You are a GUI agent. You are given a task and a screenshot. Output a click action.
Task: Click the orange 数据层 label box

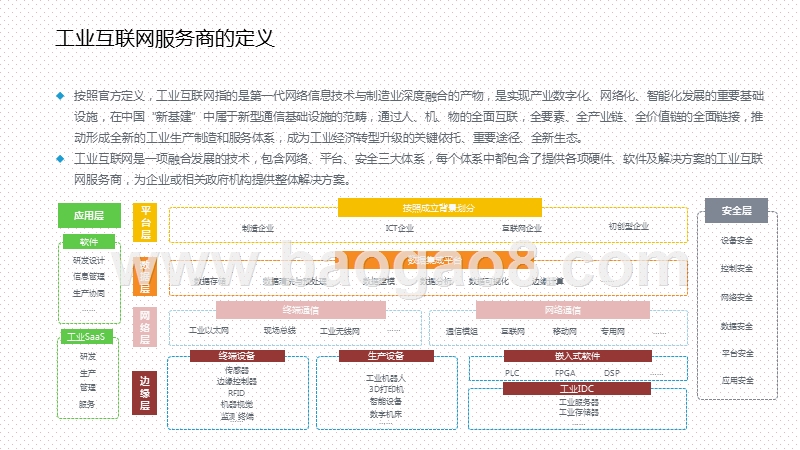[145, 276]
